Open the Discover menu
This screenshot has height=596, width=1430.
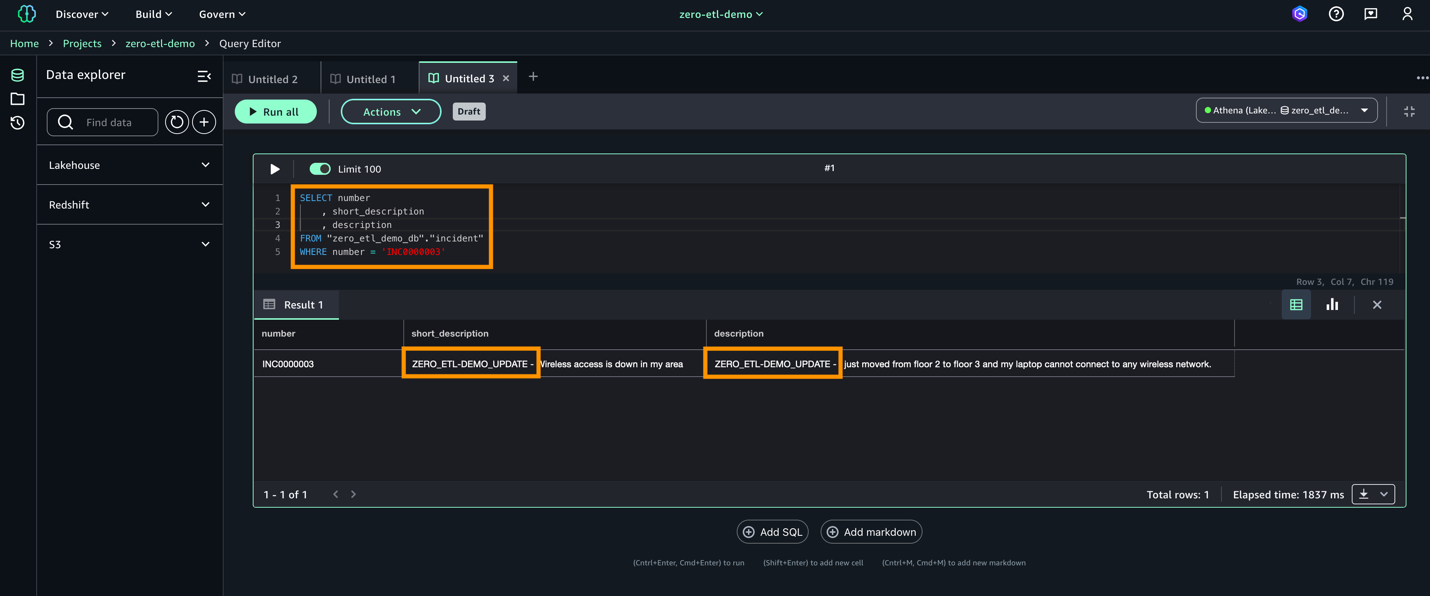82,14
